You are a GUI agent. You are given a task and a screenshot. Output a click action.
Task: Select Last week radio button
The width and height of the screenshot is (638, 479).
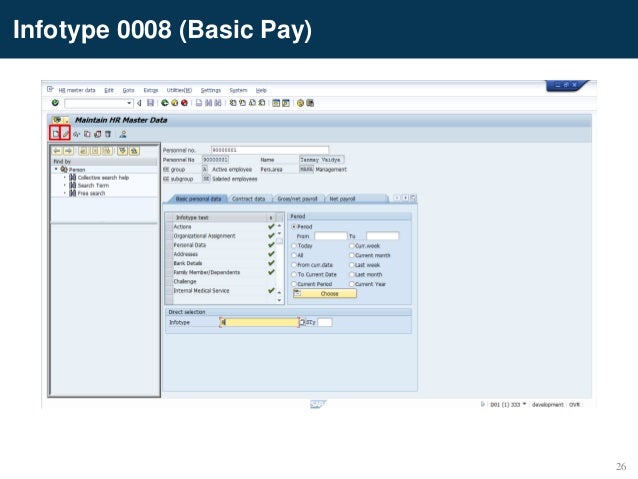click(x=352, y=265)
